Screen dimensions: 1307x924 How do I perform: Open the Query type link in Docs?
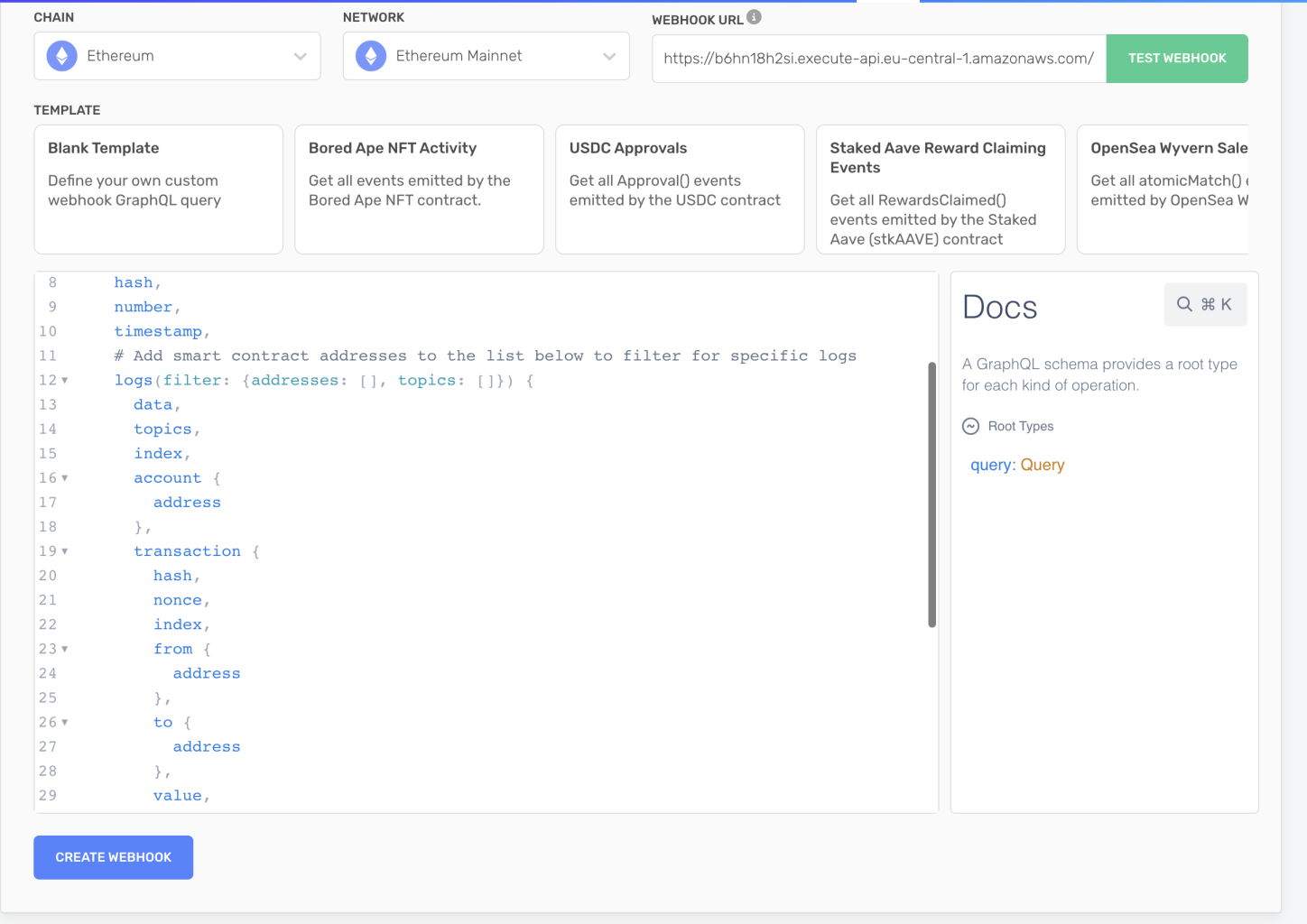(1043, 465)
